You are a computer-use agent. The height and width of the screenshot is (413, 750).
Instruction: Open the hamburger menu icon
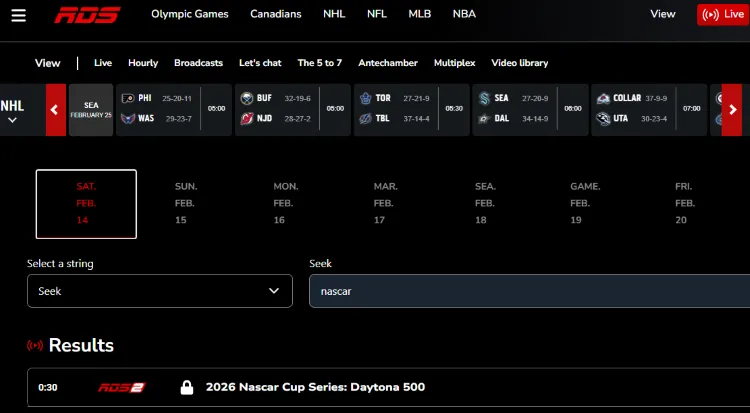pos(19,14)
